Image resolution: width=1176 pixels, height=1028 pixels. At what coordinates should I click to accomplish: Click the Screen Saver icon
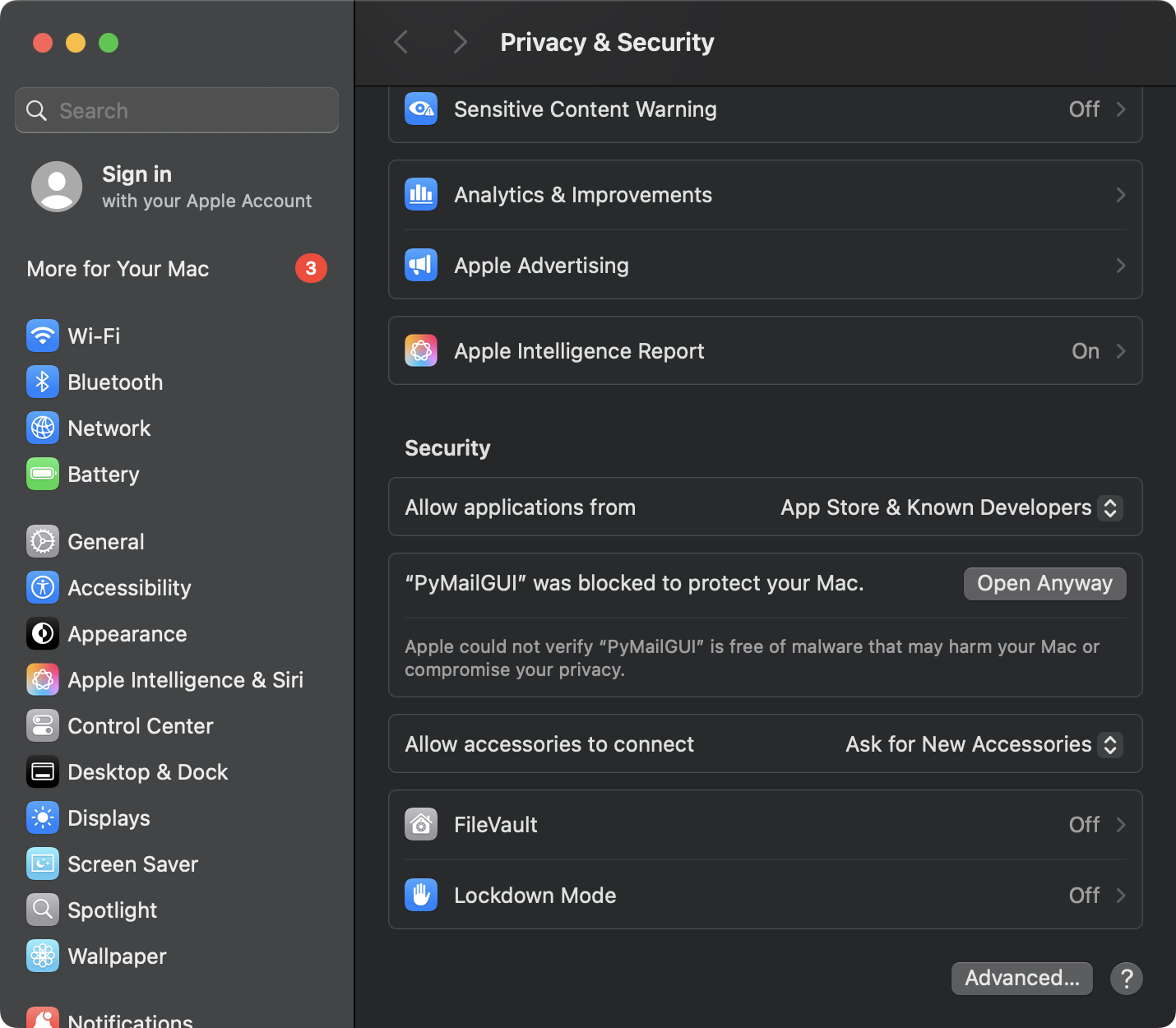tap(43, 864)
